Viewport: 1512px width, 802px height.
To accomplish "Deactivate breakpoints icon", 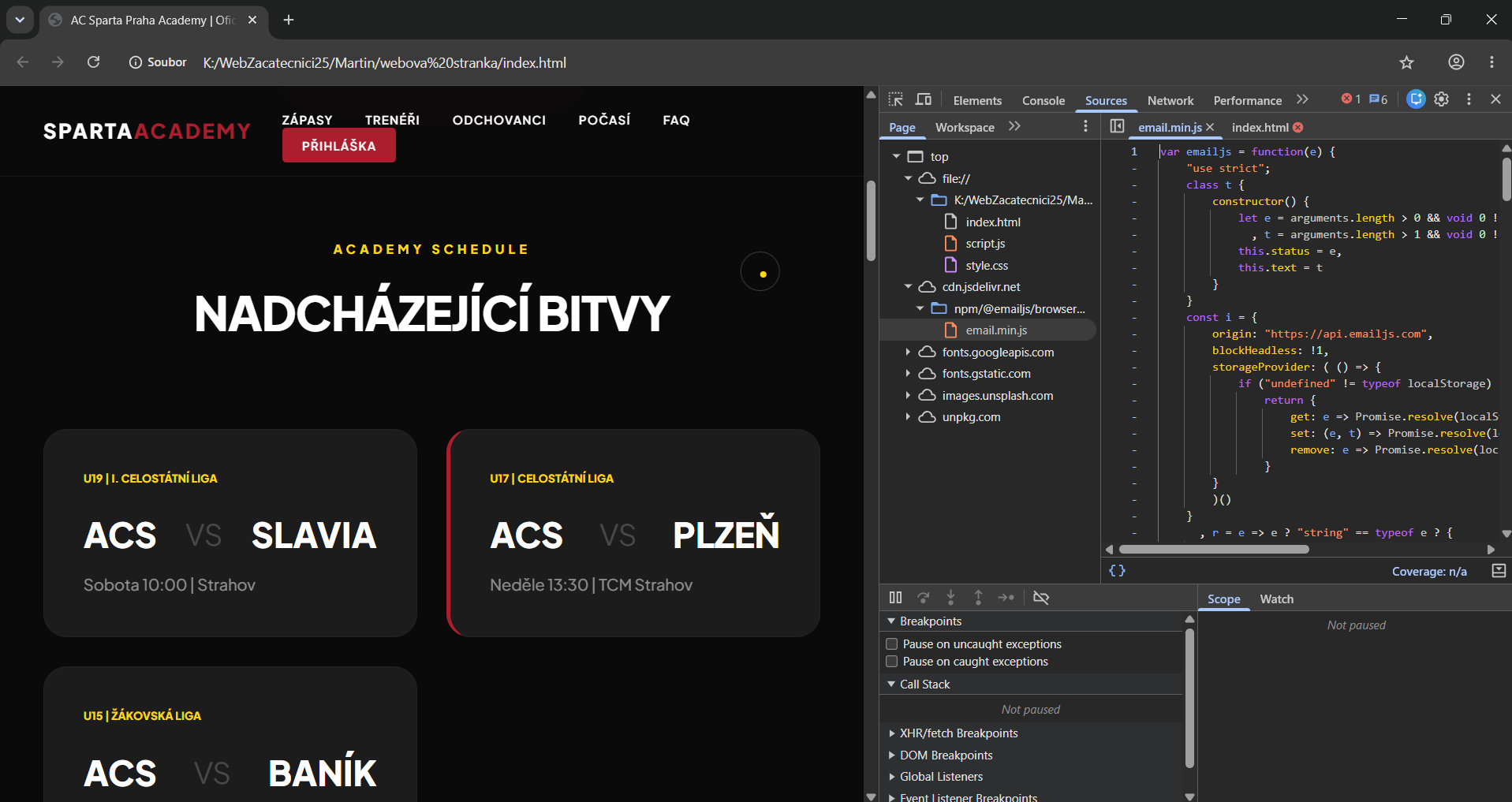I will (x=1041, y=598).
